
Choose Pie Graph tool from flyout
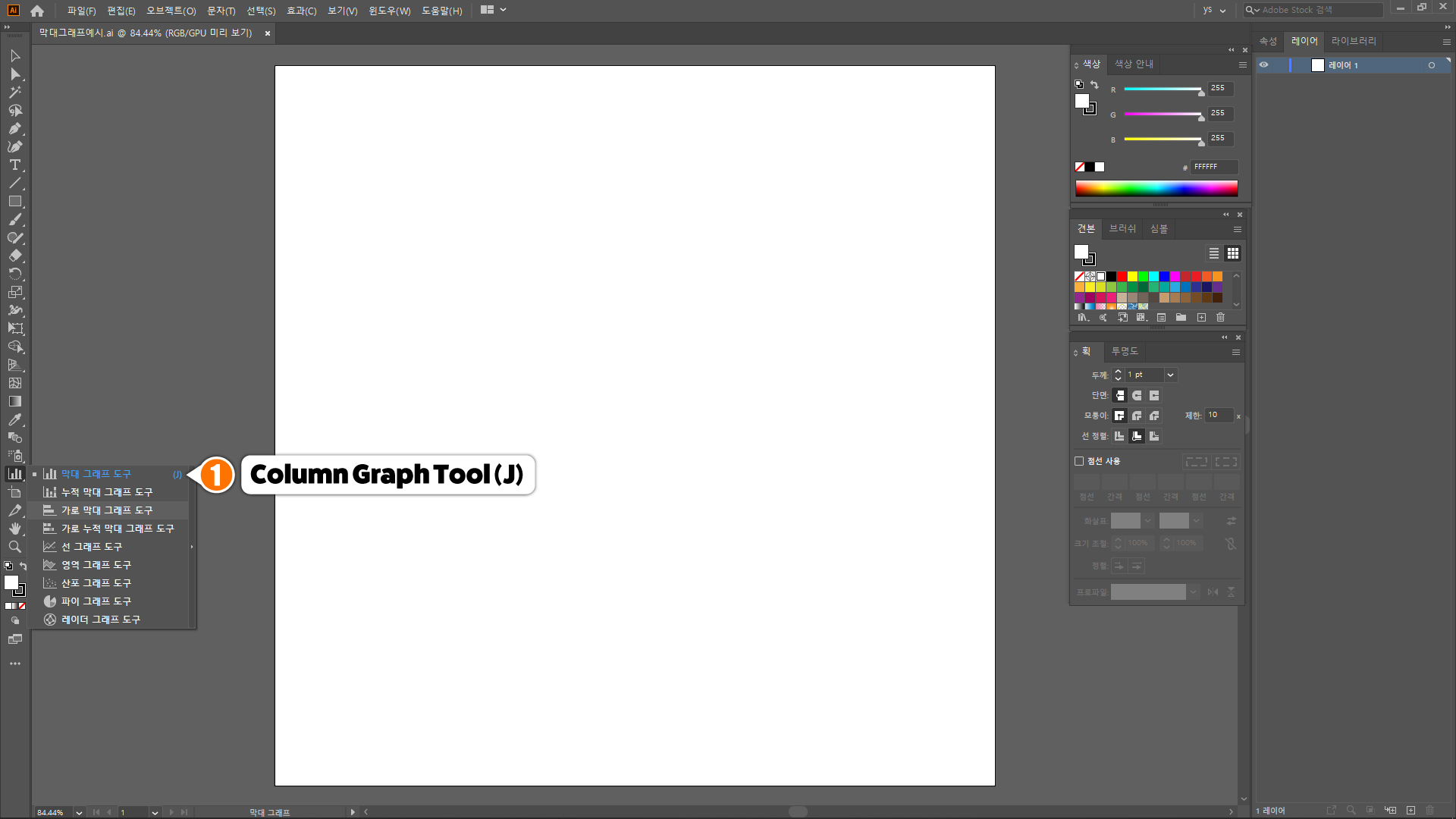[x=96, y=601]
